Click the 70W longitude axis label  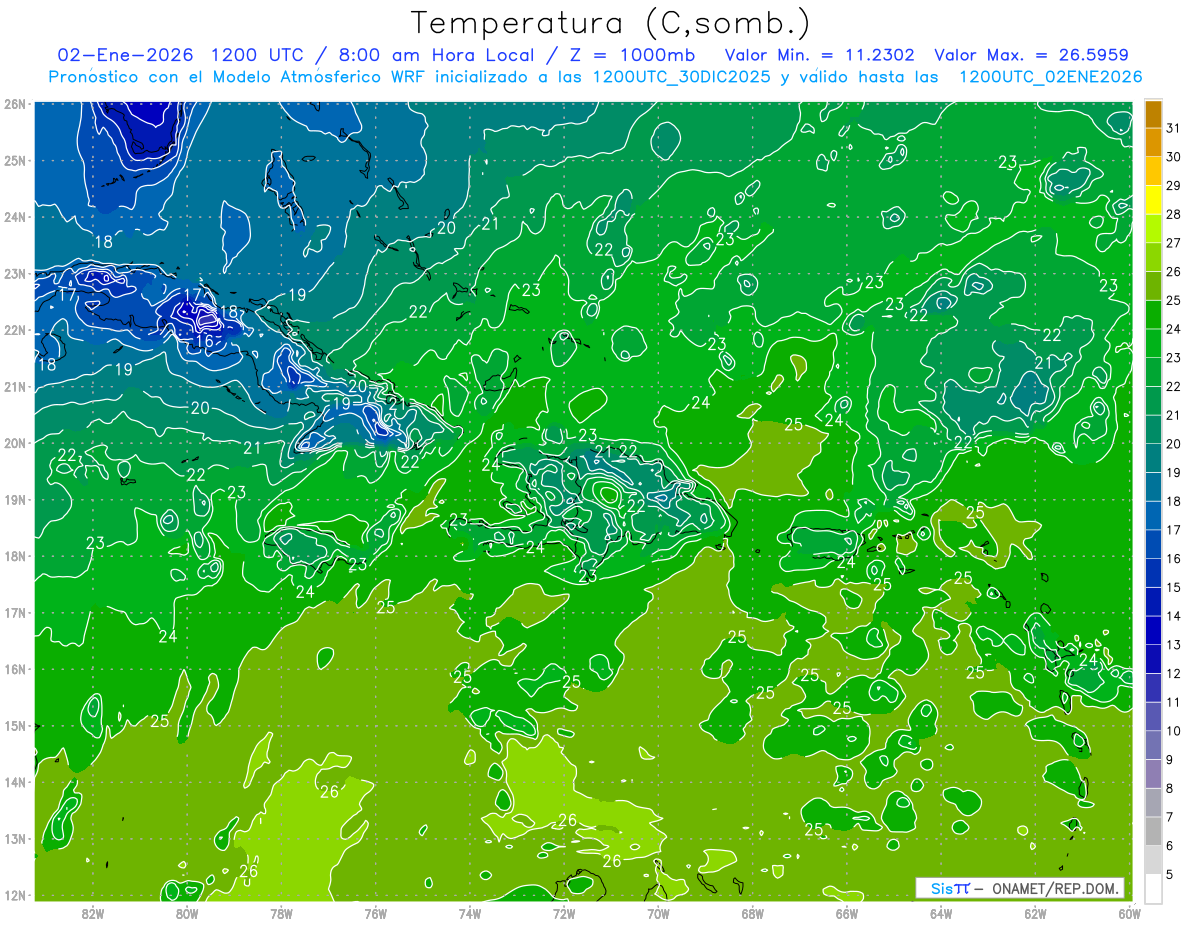pyautogui.click(x=658, y=913)
